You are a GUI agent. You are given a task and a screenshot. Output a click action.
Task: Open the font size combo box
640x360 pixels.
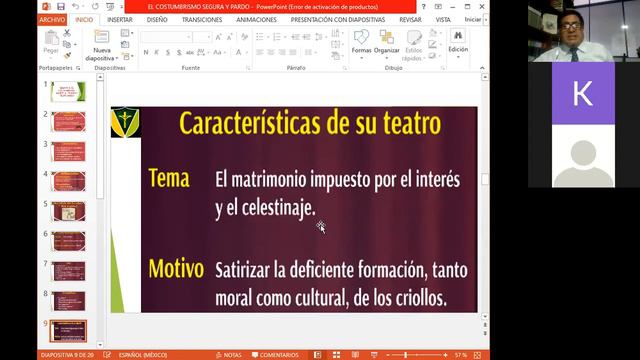pos(202,37)
